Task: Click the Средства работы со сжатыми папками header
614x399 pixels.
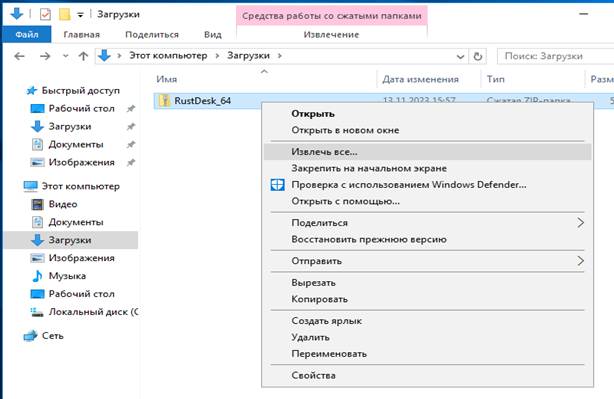Action: pyautogui.click(x=332, y=16)
